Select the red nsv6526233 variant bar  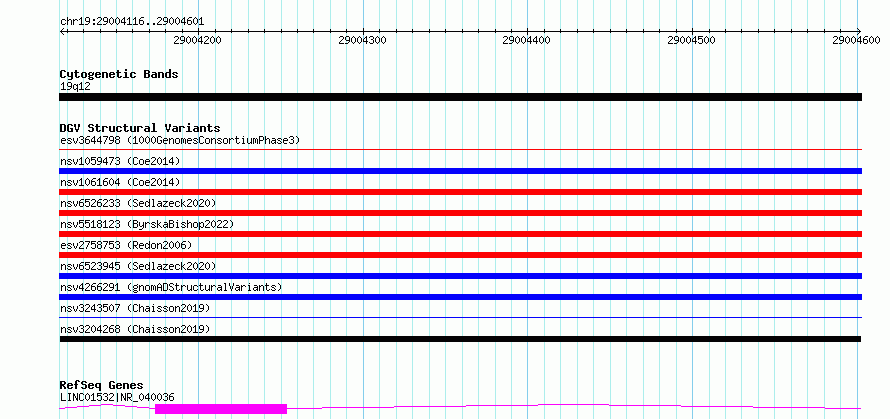(460, 213)
